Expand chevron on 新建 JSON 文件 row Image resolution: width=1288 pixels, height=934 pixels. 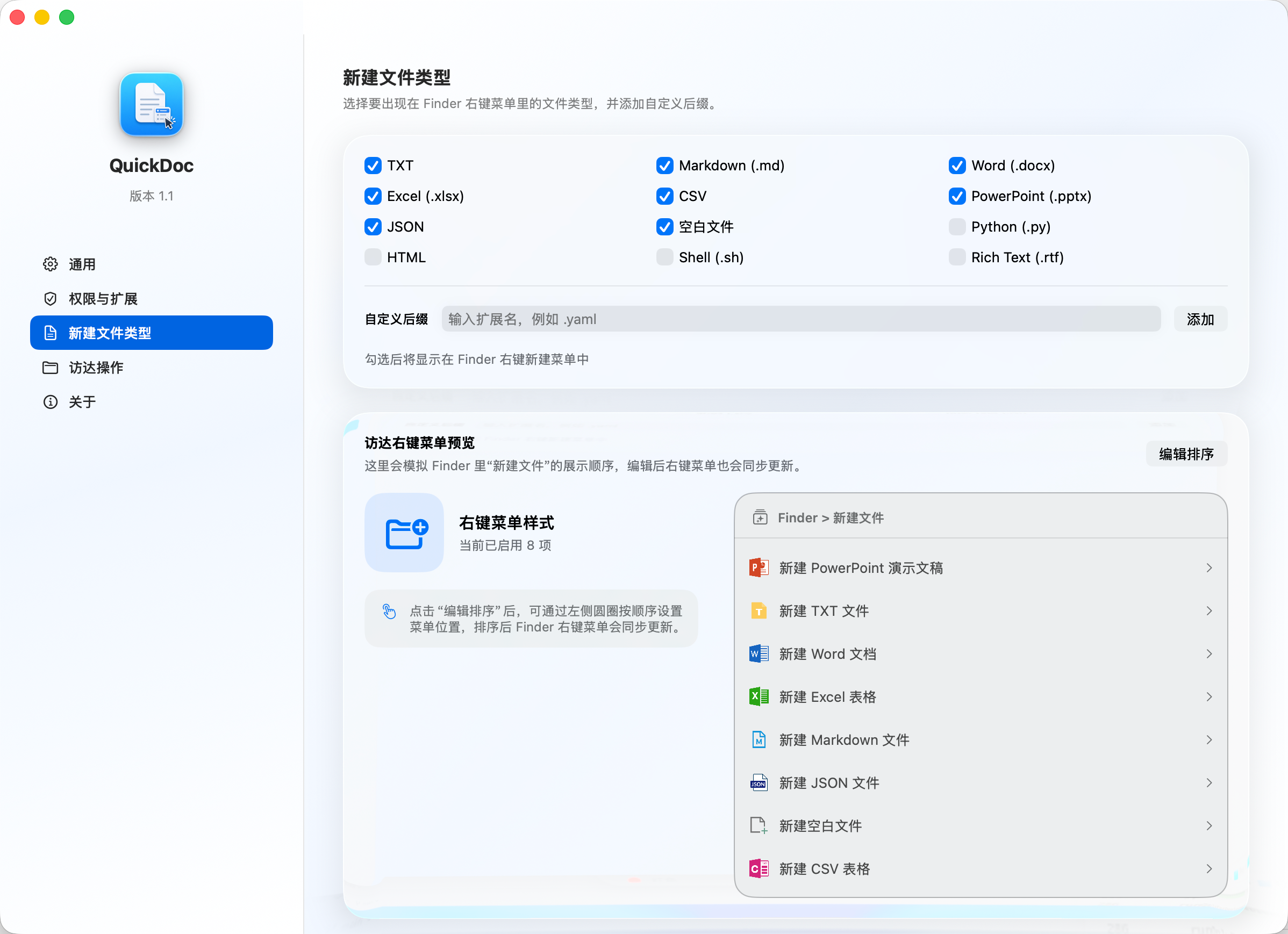1210,783
